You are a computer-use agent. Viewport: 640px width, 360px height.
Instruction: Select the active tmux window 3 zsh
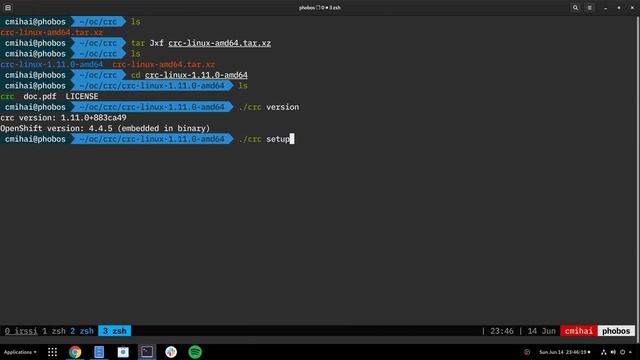pos(115,331)
